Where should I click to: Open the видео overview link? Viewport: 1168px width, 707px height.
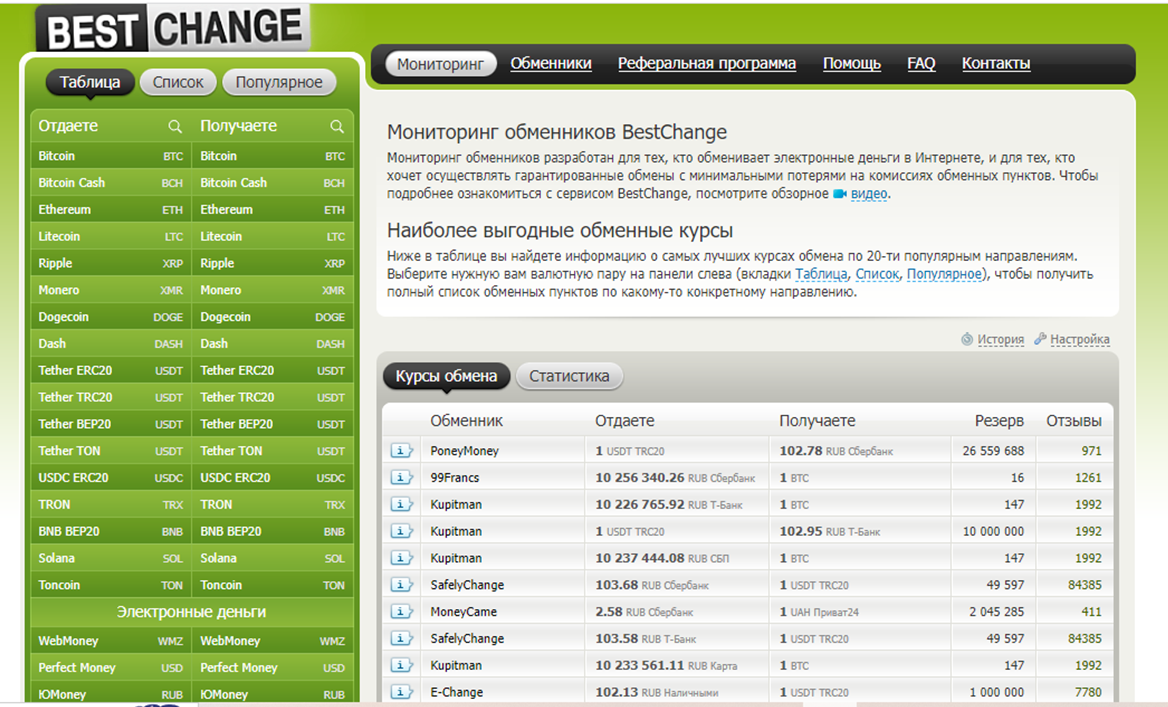[869, 194]
